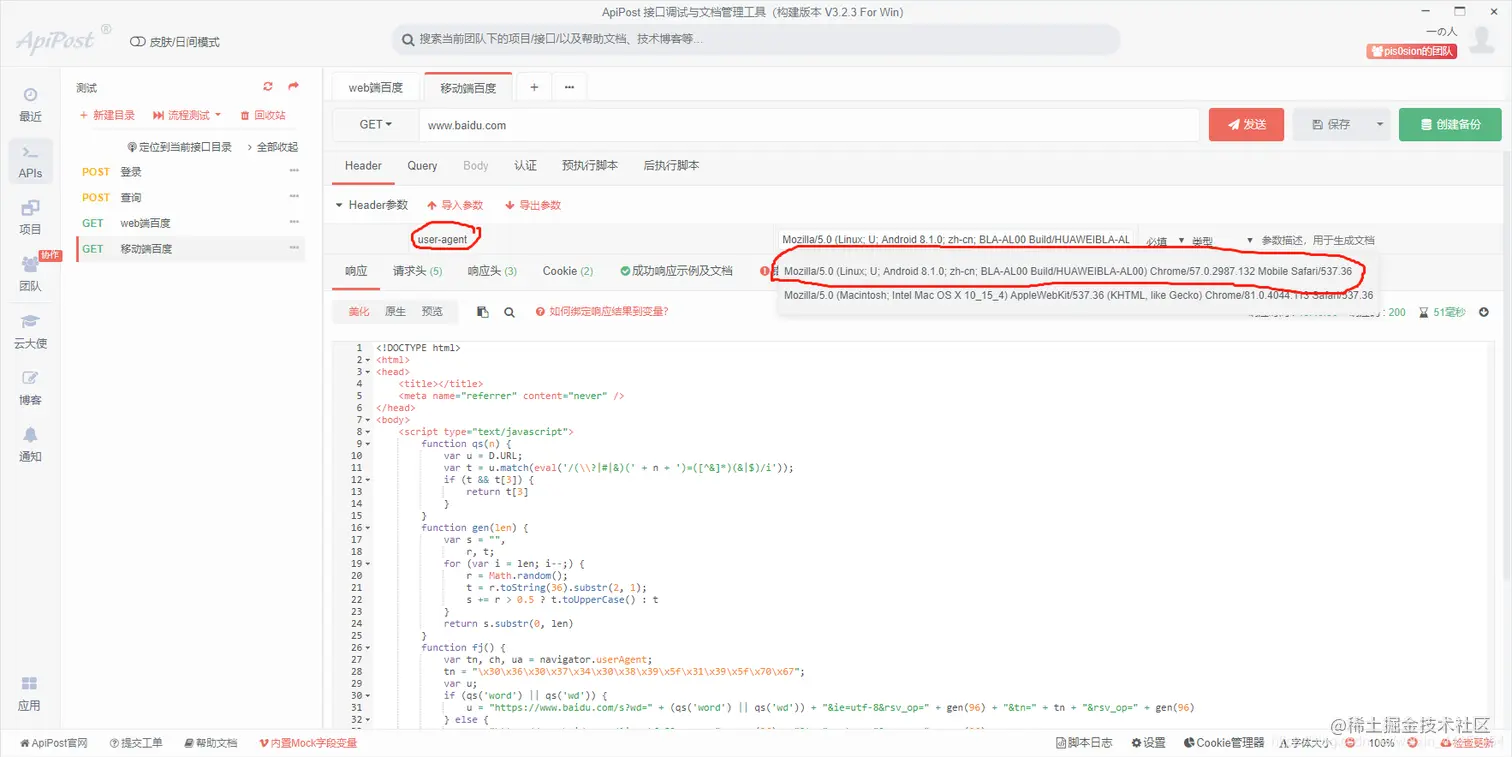Open the 应用 apps sidebar section
This screenshot has width=1512, height=757.
tap(30, 693)
